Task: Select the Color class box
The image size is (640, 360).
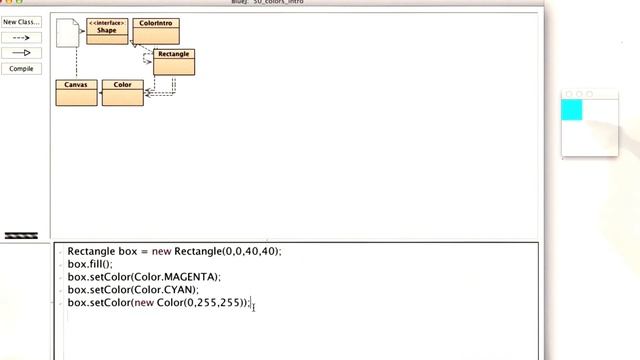Action: pyautogui.click(x=122, y=93)
